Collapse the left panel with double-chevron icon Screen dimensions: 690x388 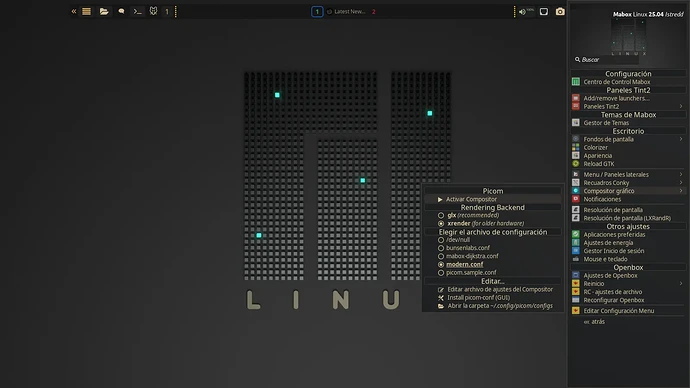[73, 11]
